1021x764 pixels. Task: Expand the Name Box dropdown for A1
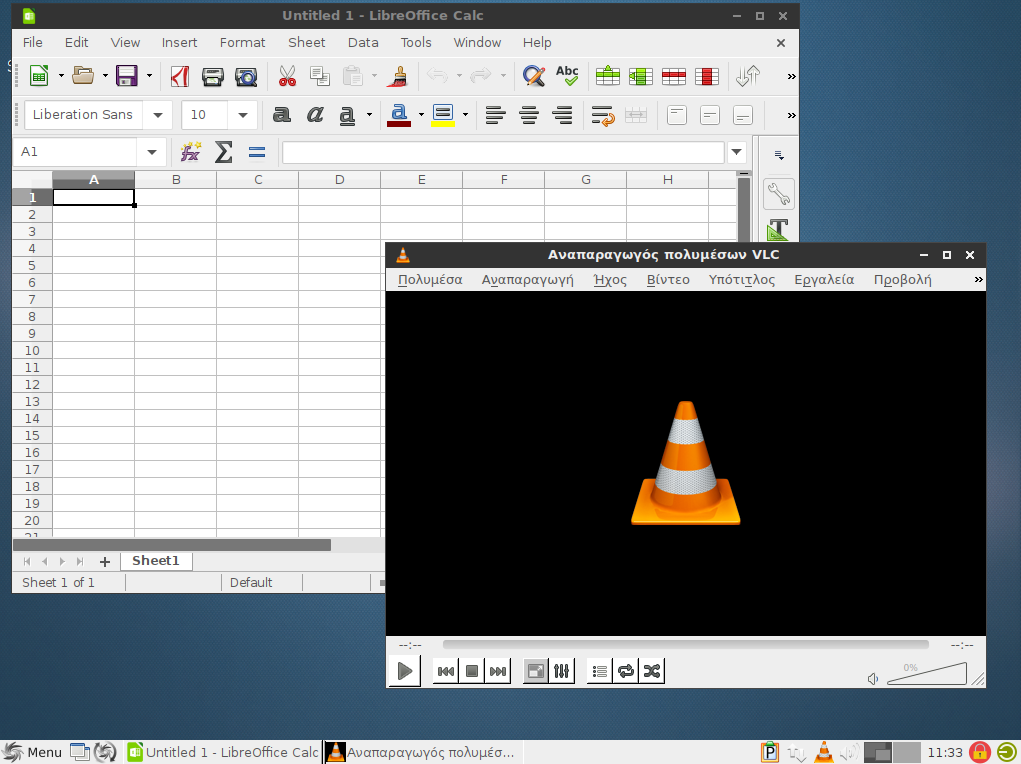(152, 152)
